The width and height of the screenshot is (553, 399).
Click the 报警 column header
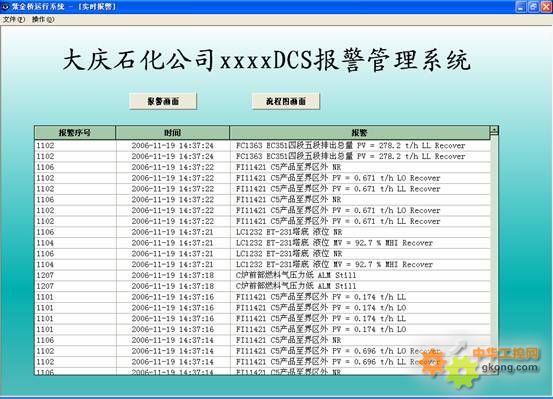pos(360,133)
